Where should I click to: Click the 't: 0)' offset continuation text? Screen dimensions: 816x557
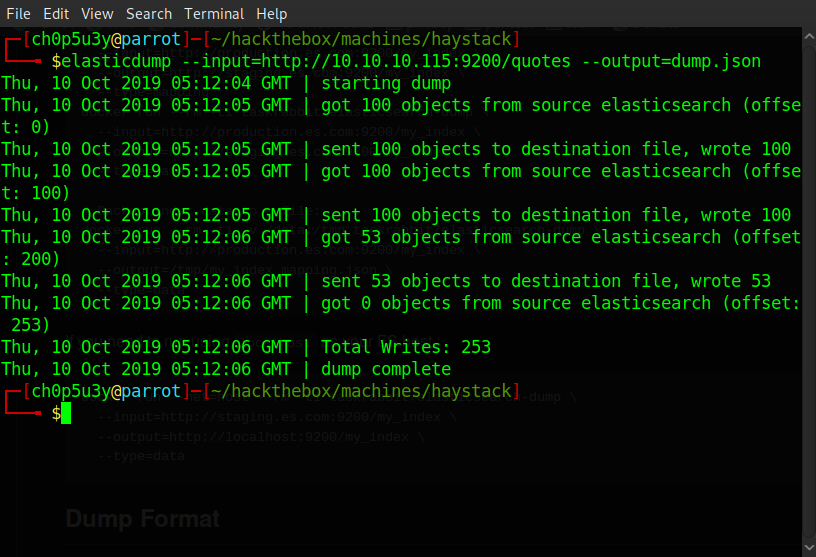26,127
